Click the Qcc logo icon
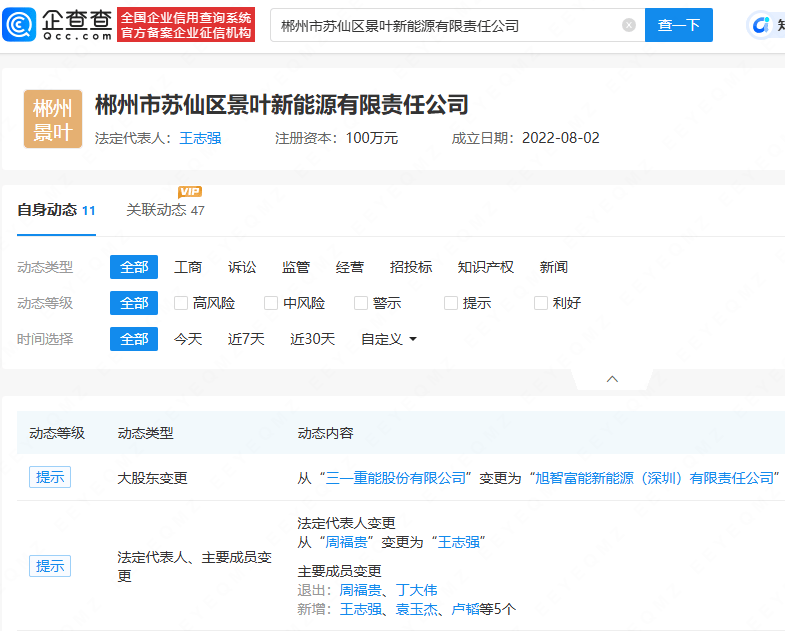785x631 pixels. [19, 24]
